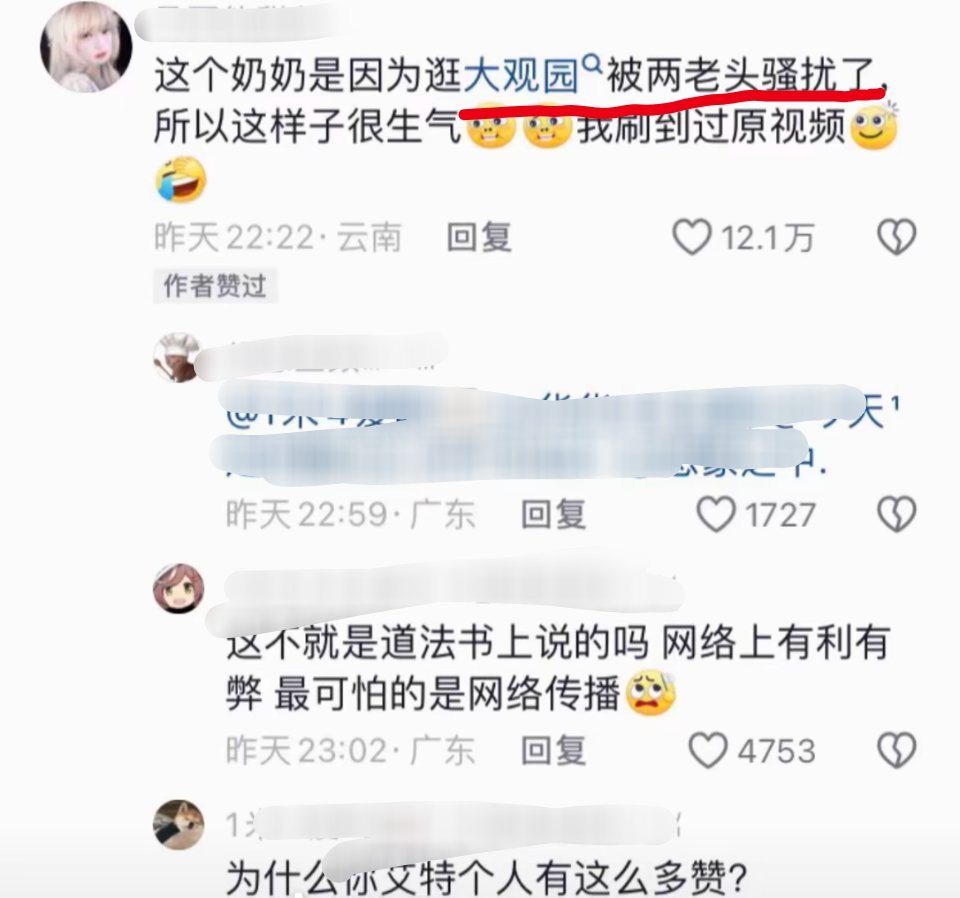Image resolution: width=960 pixels, height=898 pixels.
Task: Tap the 12.1万 like count
Action: [x=768, y=238]
